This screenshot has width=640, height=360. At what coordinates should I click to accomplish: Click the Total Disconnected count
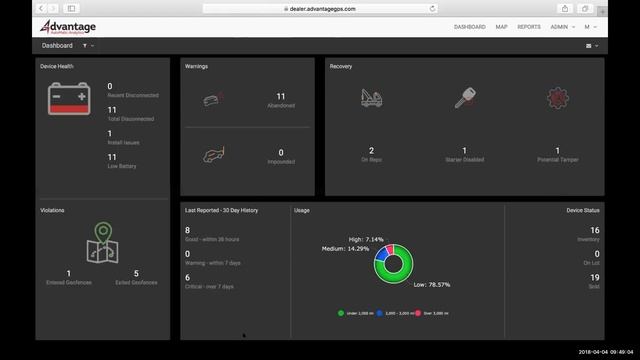pyautogui.click(x=112, y=110)
